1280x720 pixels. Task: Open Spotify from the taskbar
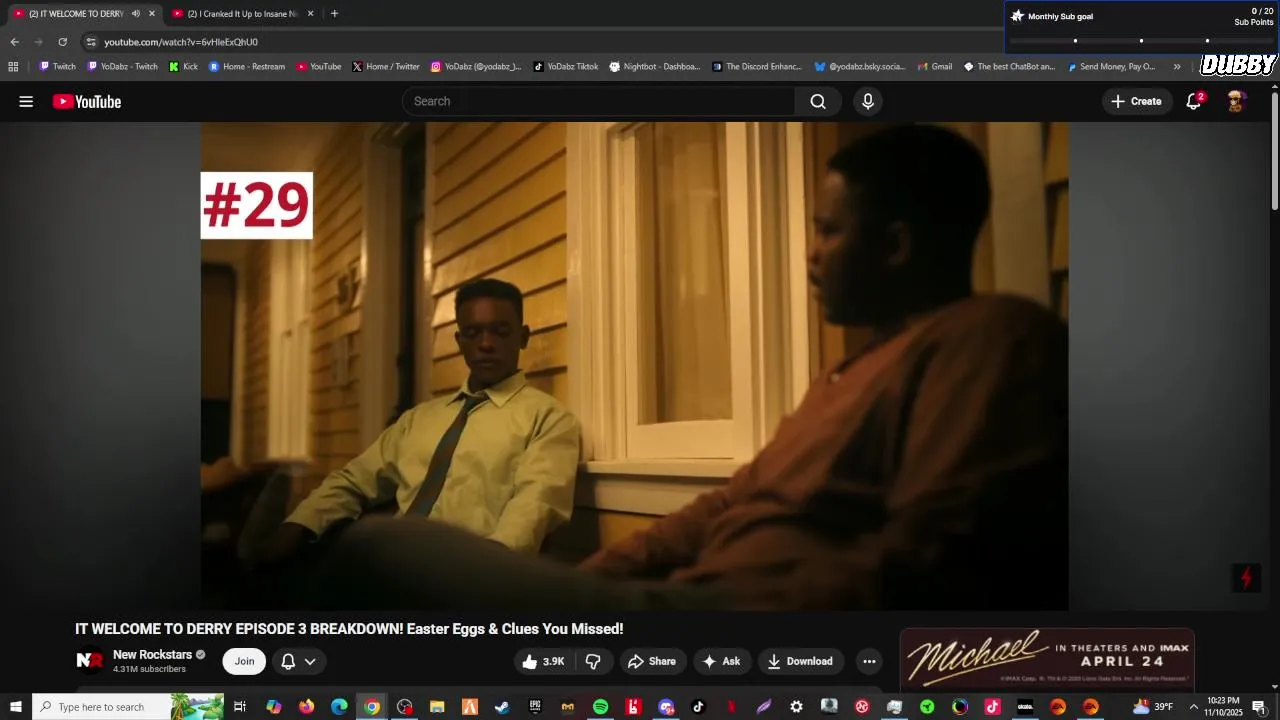click(600, 707)
